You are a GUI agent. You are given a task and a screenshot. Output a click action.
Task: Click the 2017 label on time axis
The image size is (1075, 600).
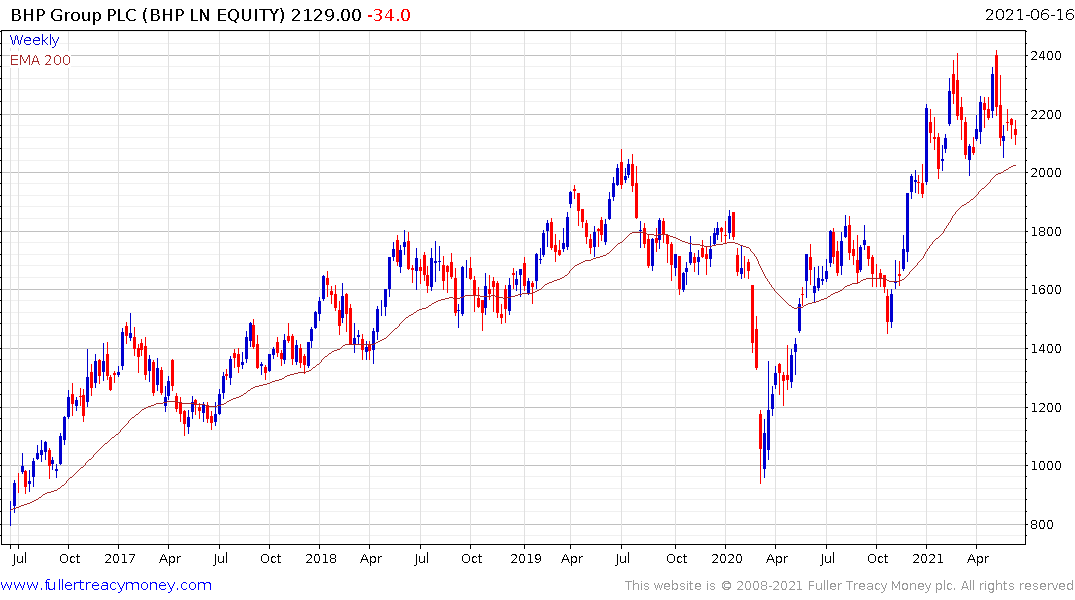click(x=119, y=558)
